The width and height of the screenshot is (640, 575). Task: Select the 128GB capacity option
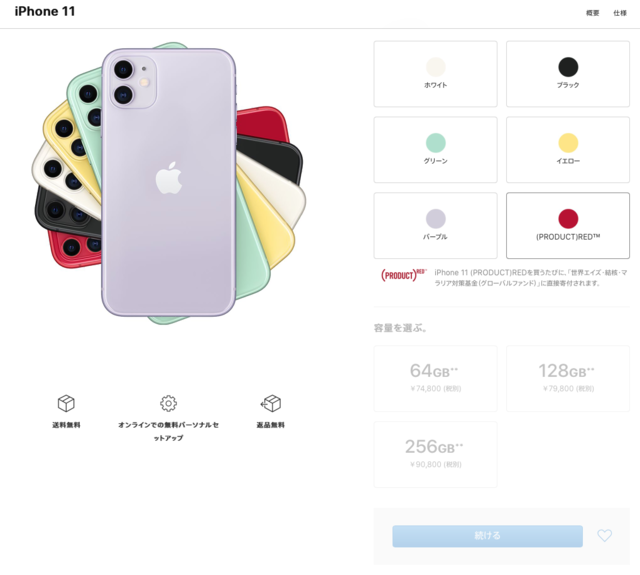click(568, 378)
